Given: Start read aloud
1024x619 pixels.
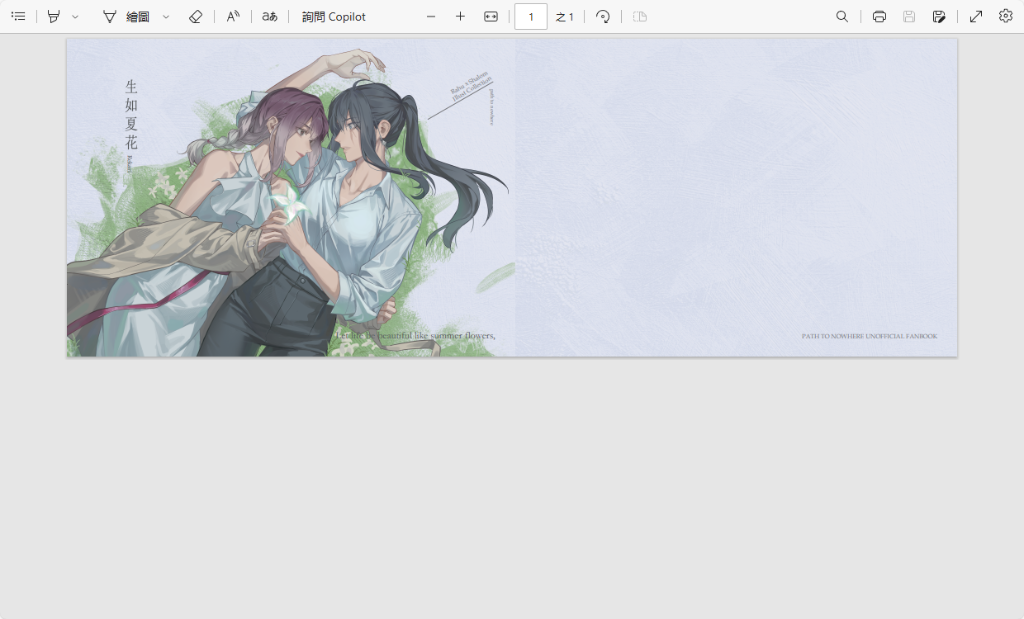Looking at the screenshot, I should coord(233,16).
